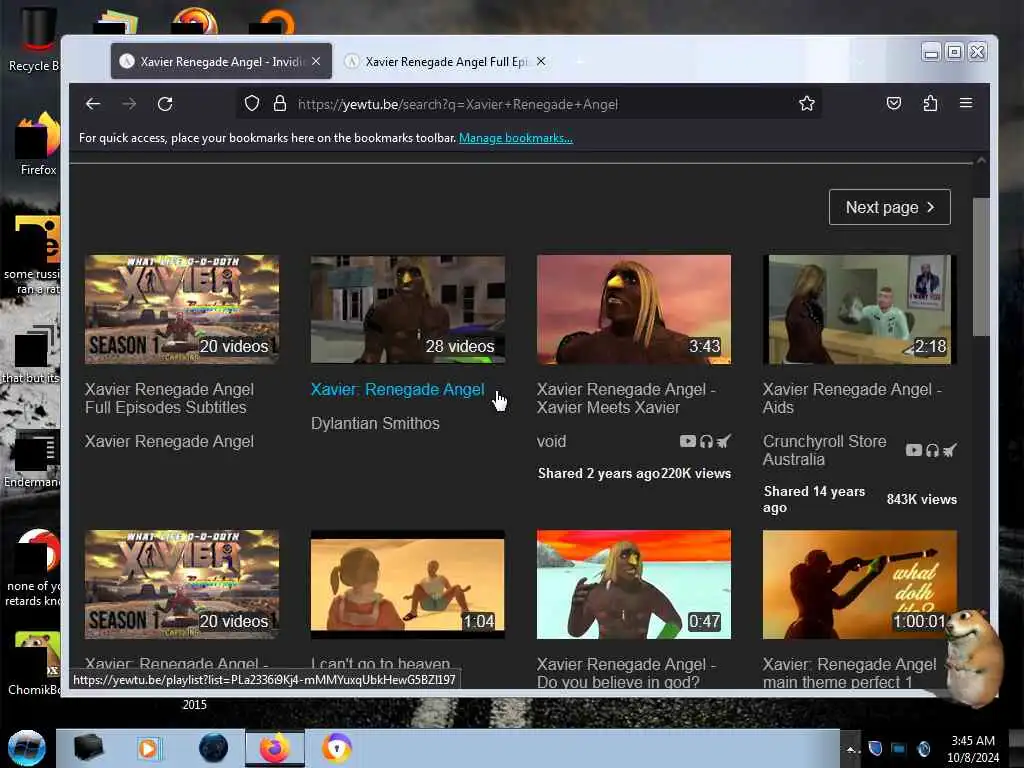The width and height of the screenshot is (1024, 768).
Task: Open Dylantian Smithos channel
Action: 375,423
